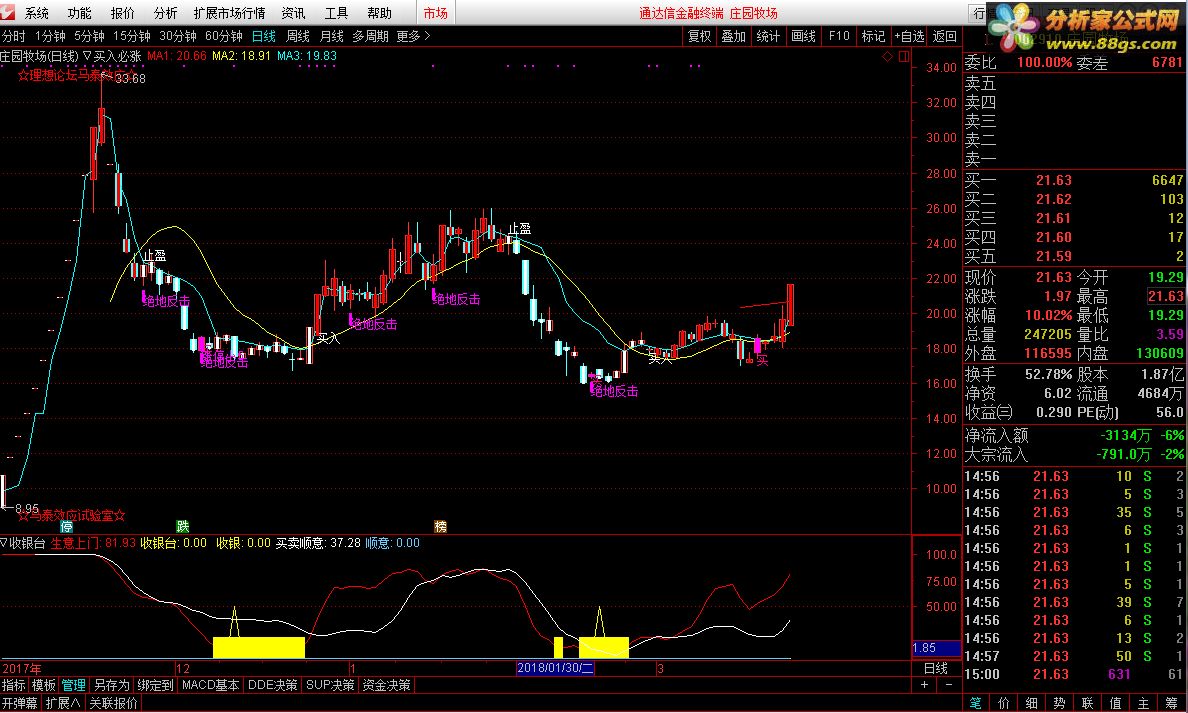Click the 指标 tab at bottom

14,685
